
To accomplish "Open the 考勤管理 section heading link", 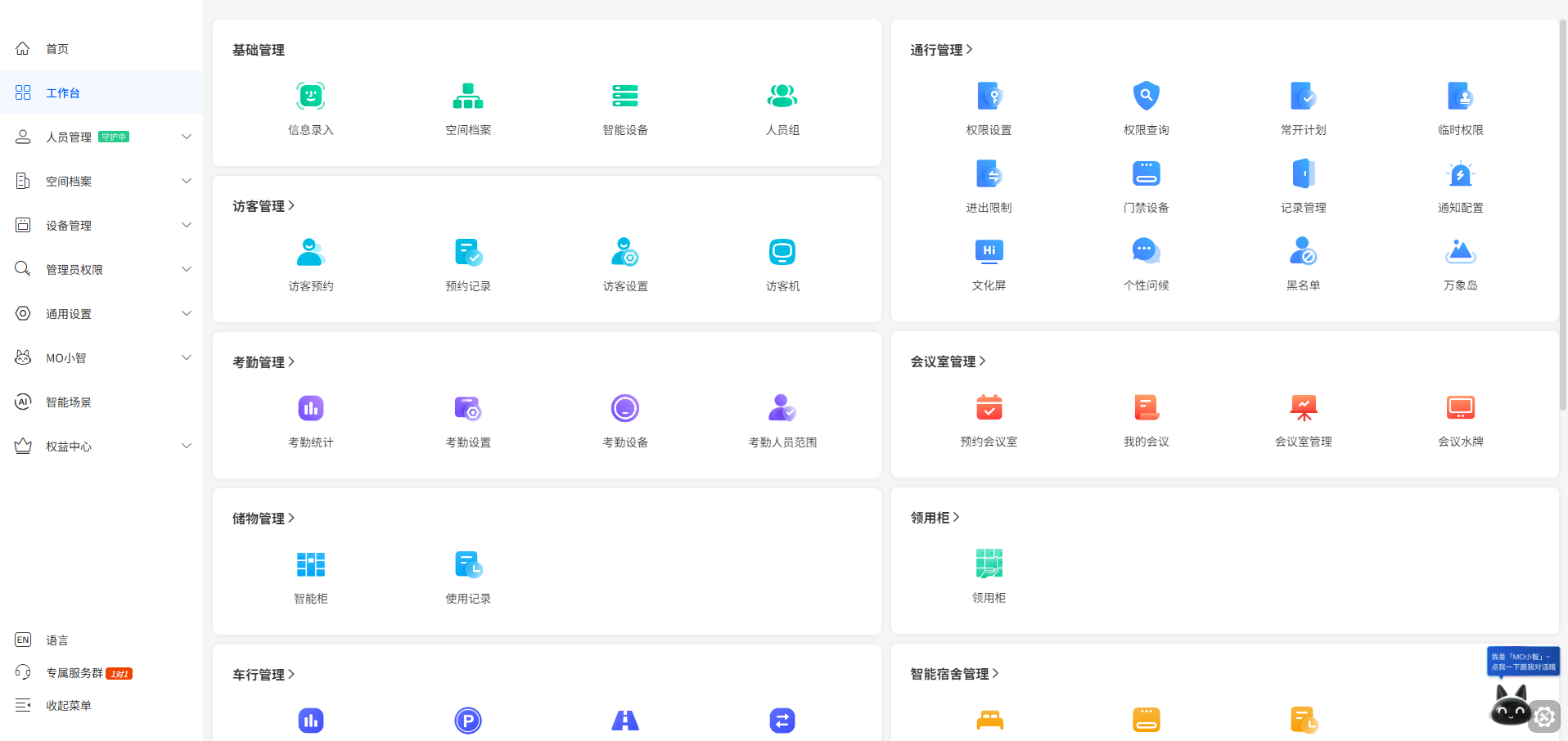I will tap(264, 362).
